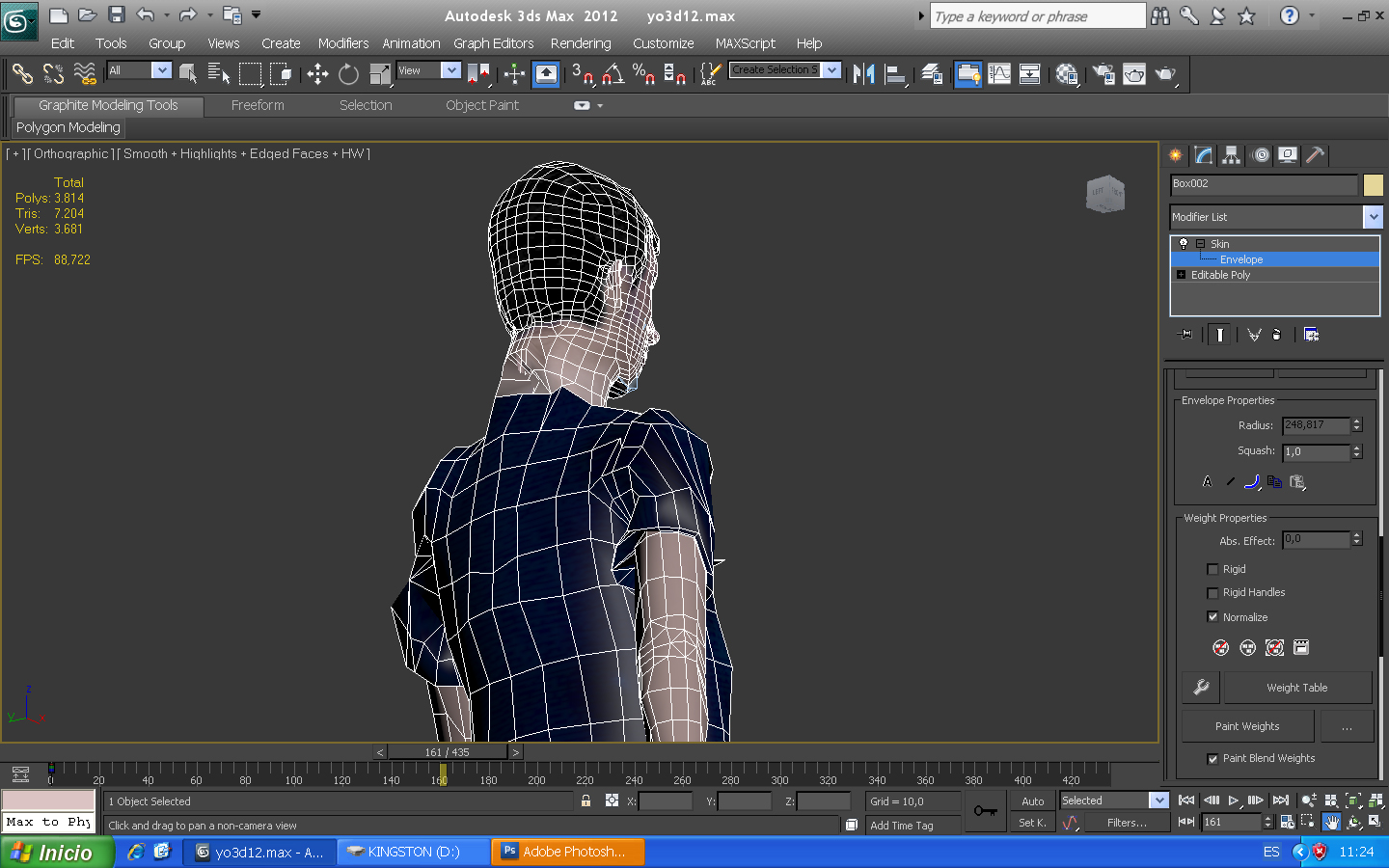
Task: Click the Render Setup icon
Action: tap(1103, 74)
